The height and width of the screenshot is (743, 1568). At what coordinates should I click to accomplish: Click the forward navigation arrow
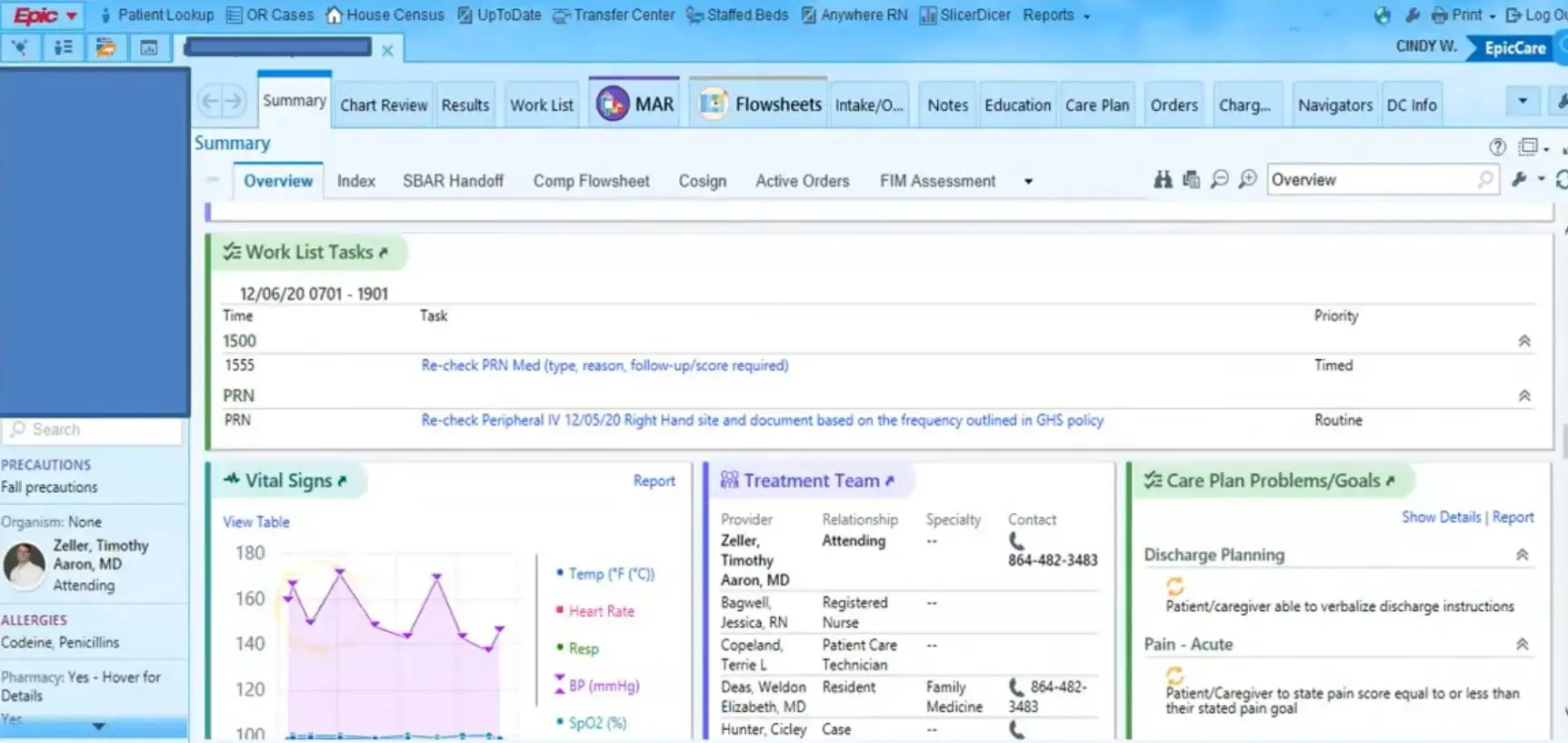(x=234, y=101)
